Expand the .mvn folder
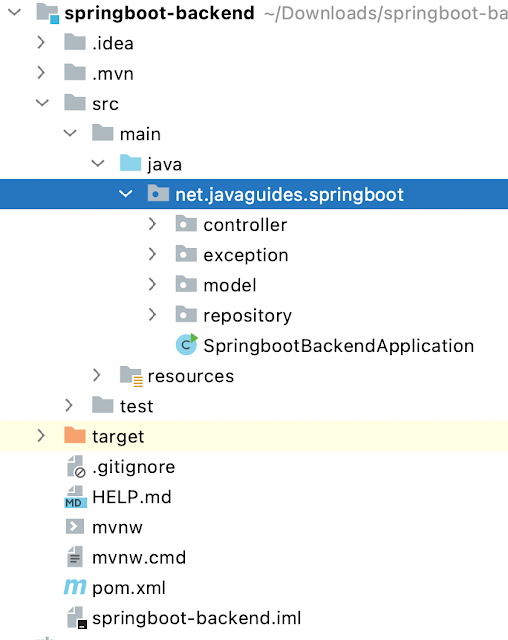508x640 pixels. point(41,72)
